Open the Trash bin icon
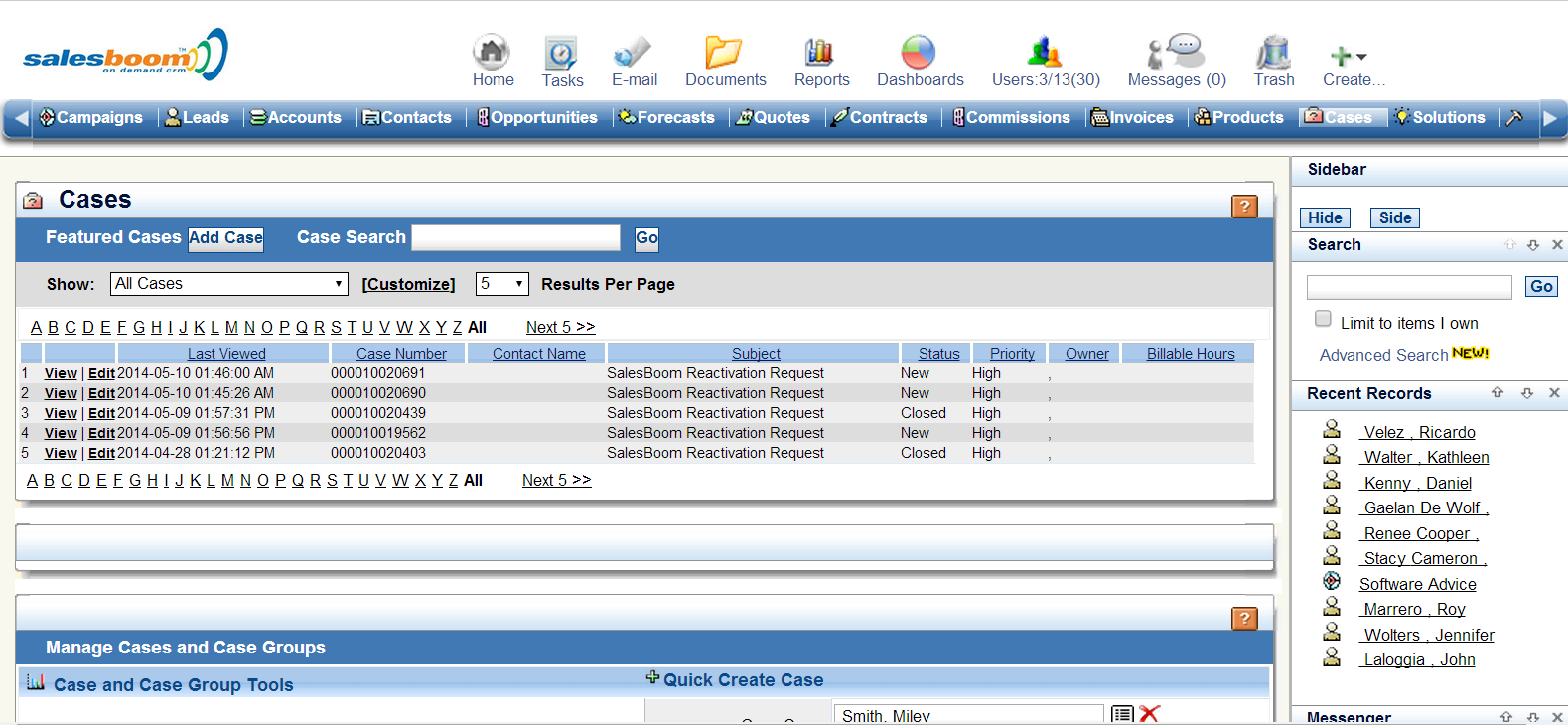 (1273, 52)
